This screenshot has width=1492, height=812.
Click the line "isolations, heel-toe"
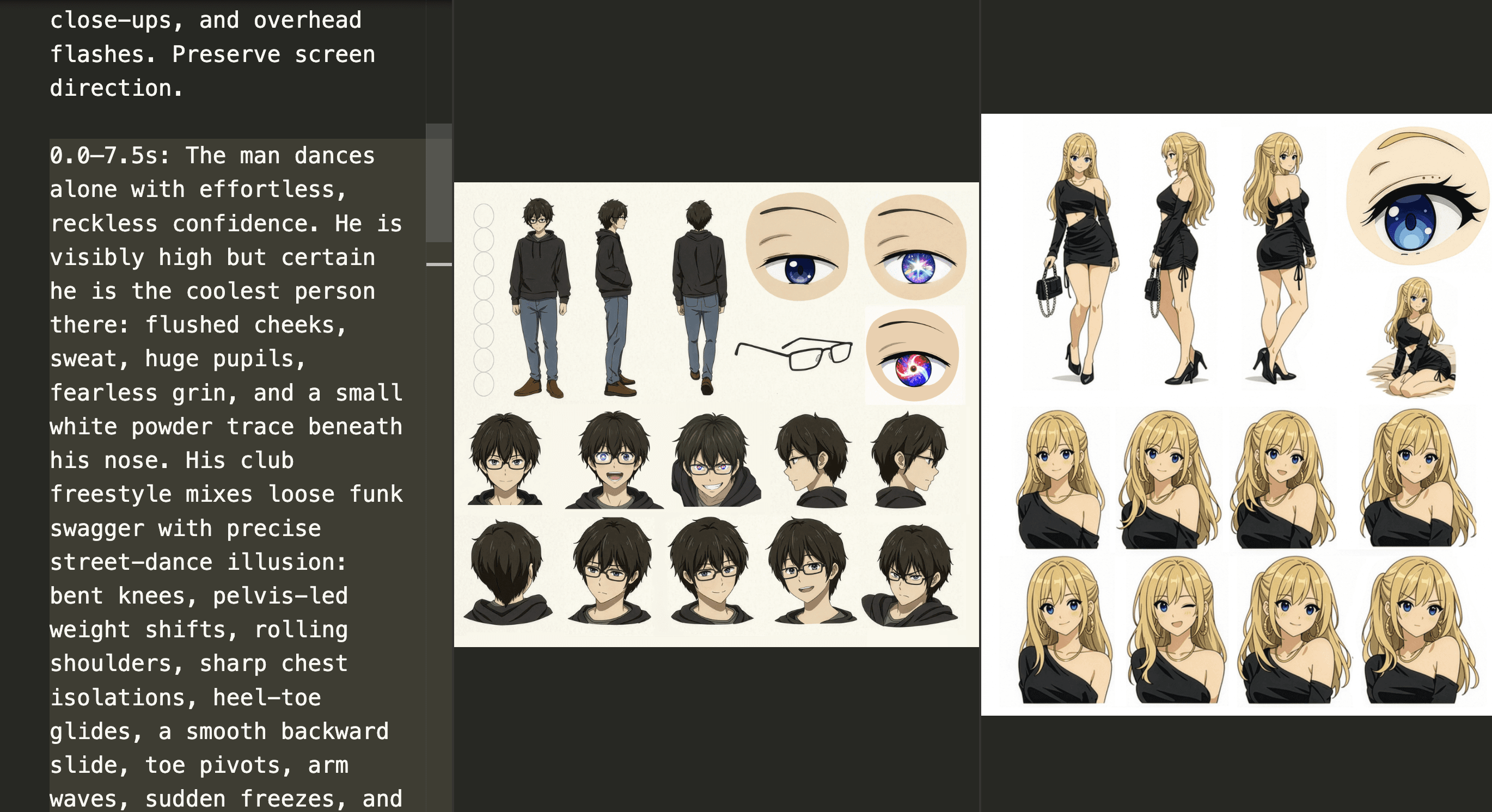pos(185,697)
